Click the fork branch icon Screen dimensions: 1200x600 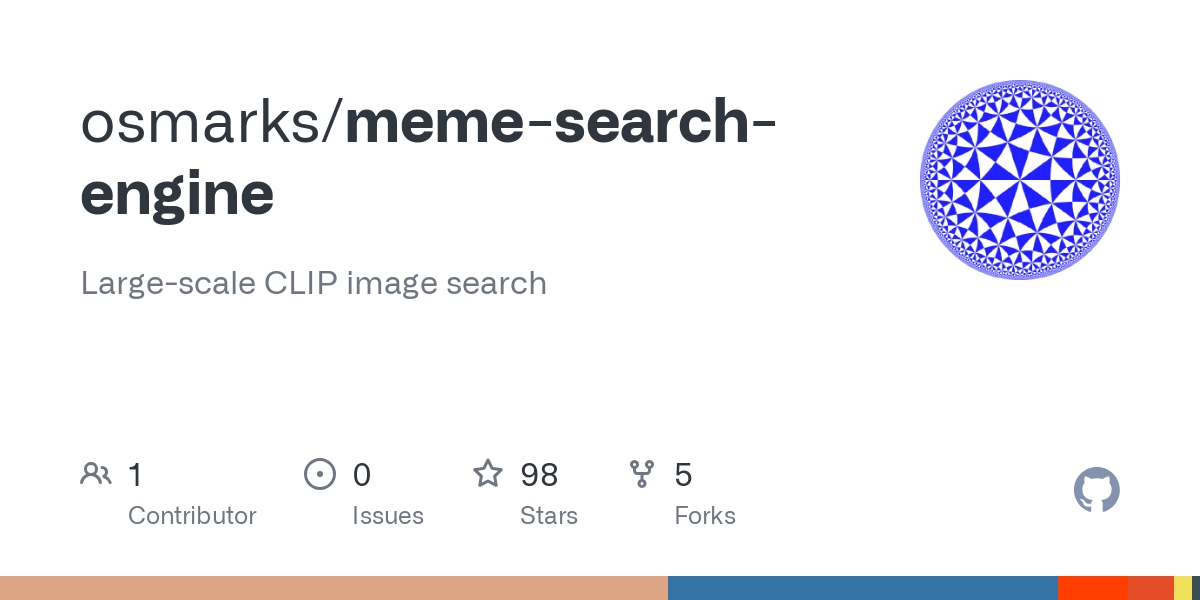pos(642,474)
